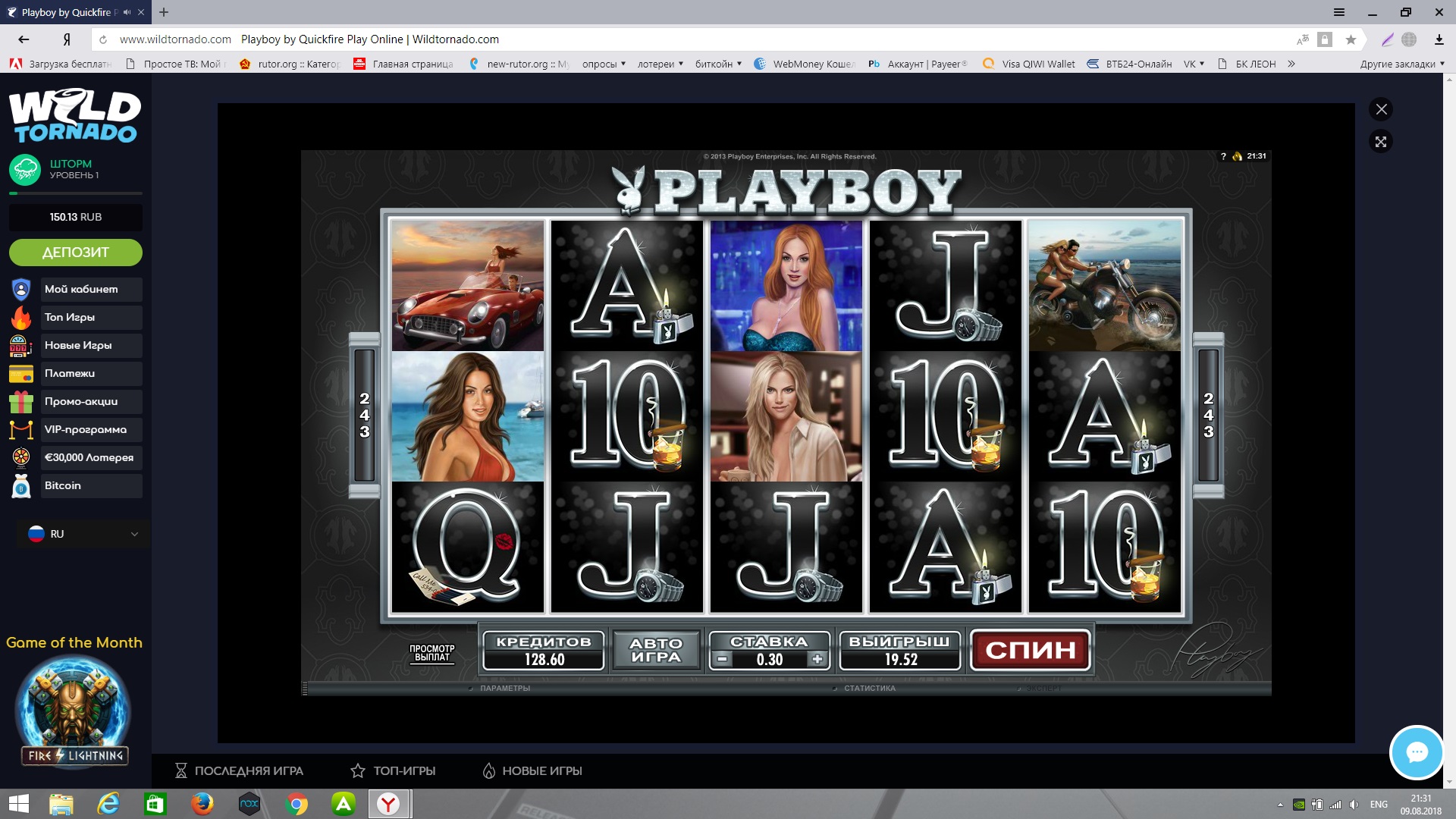Open Промо-акции in the sidebar
Image resolution: width=1456 pixels, height=819 pixels.
pos(80,401)
